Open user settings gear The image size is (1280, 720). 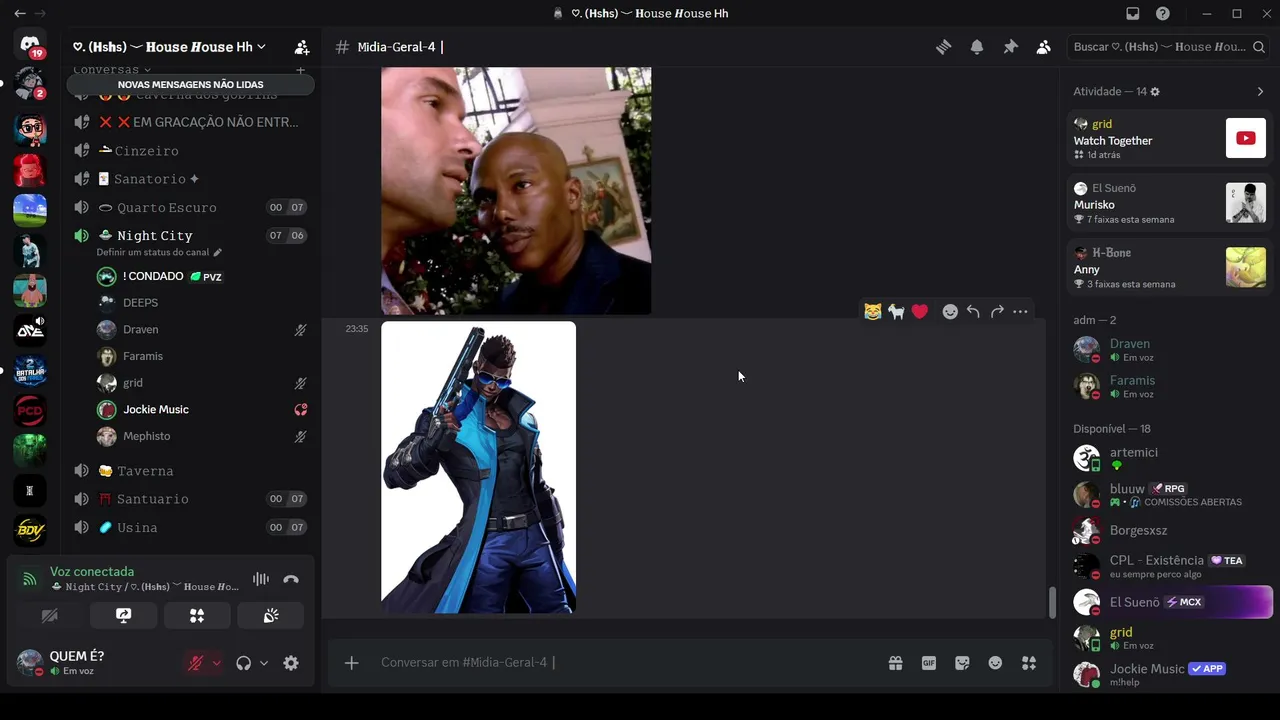tap(291, 663)
